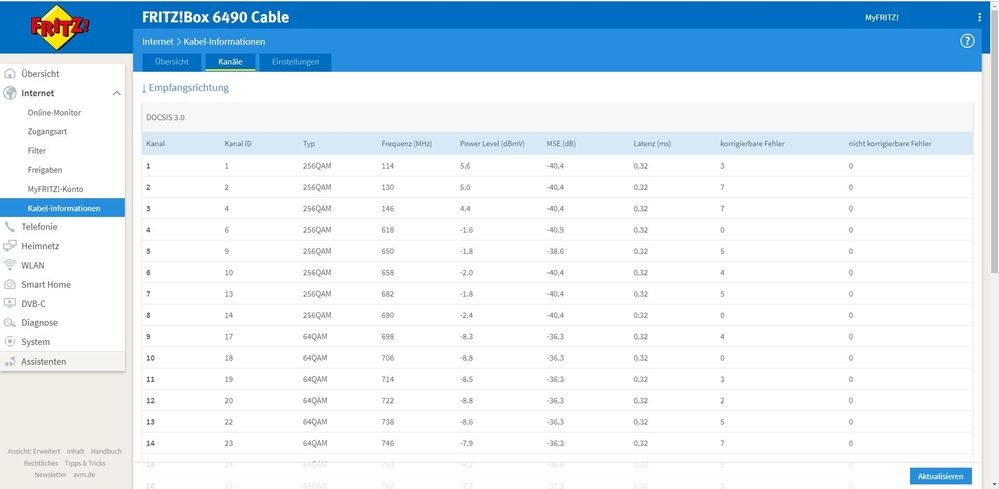
Task: Open Filter menu entry
Action: [x=37, y=151]
